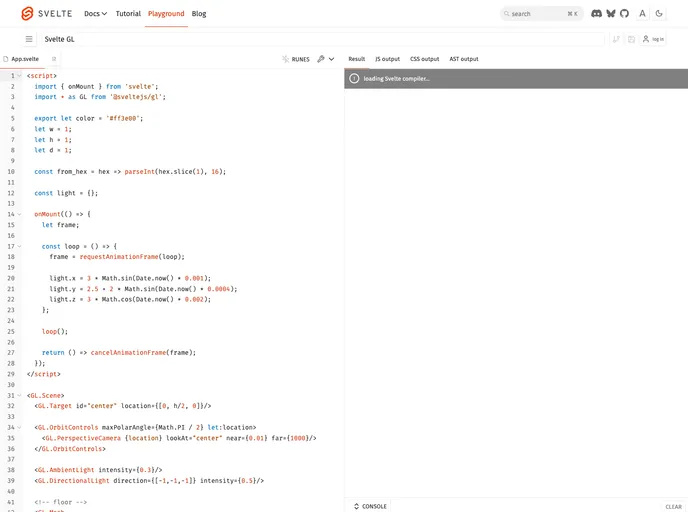Click the save project icon
This screenshot has width=688, height=512.
click(631, 39)
